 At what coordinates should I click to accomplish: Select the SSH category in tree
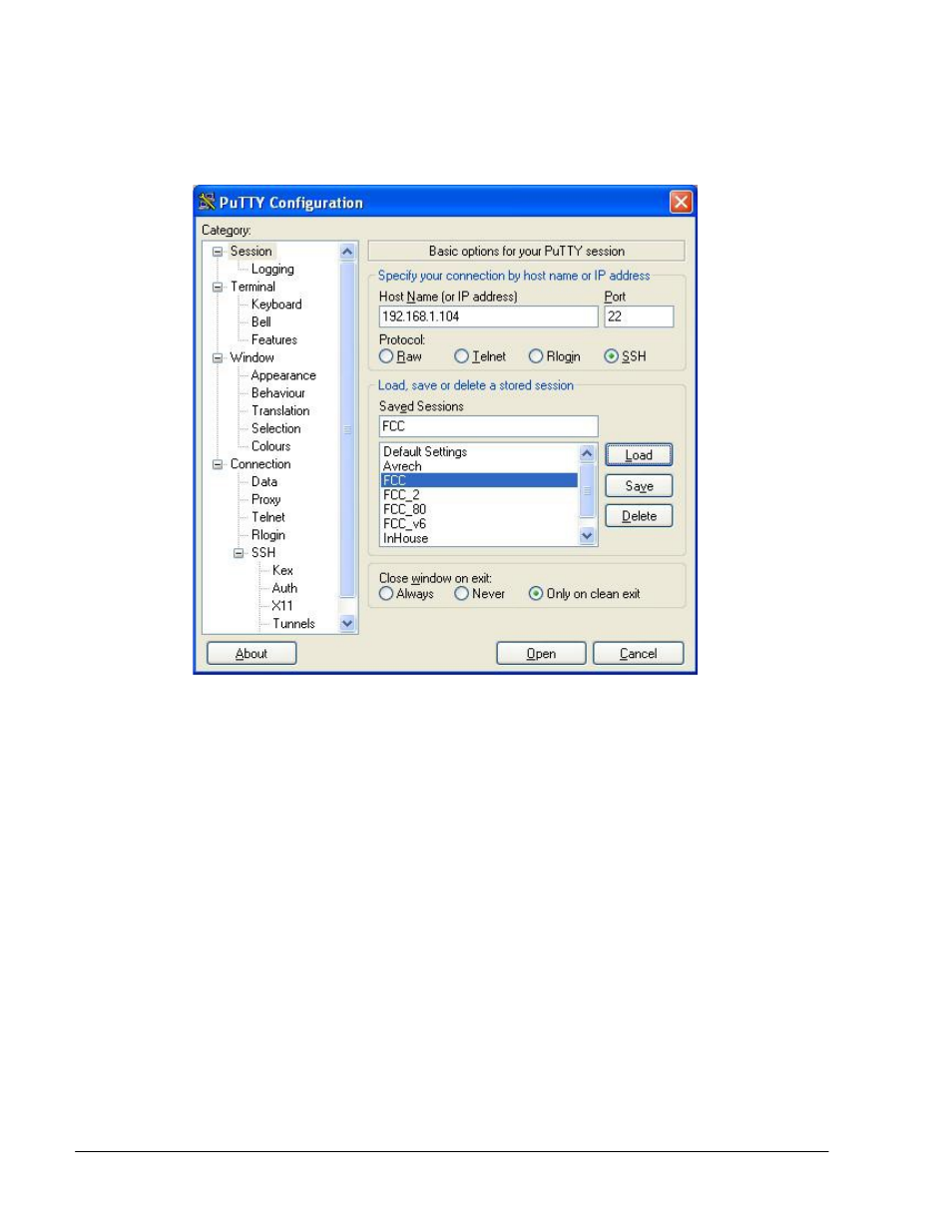[x=263, y=553]
